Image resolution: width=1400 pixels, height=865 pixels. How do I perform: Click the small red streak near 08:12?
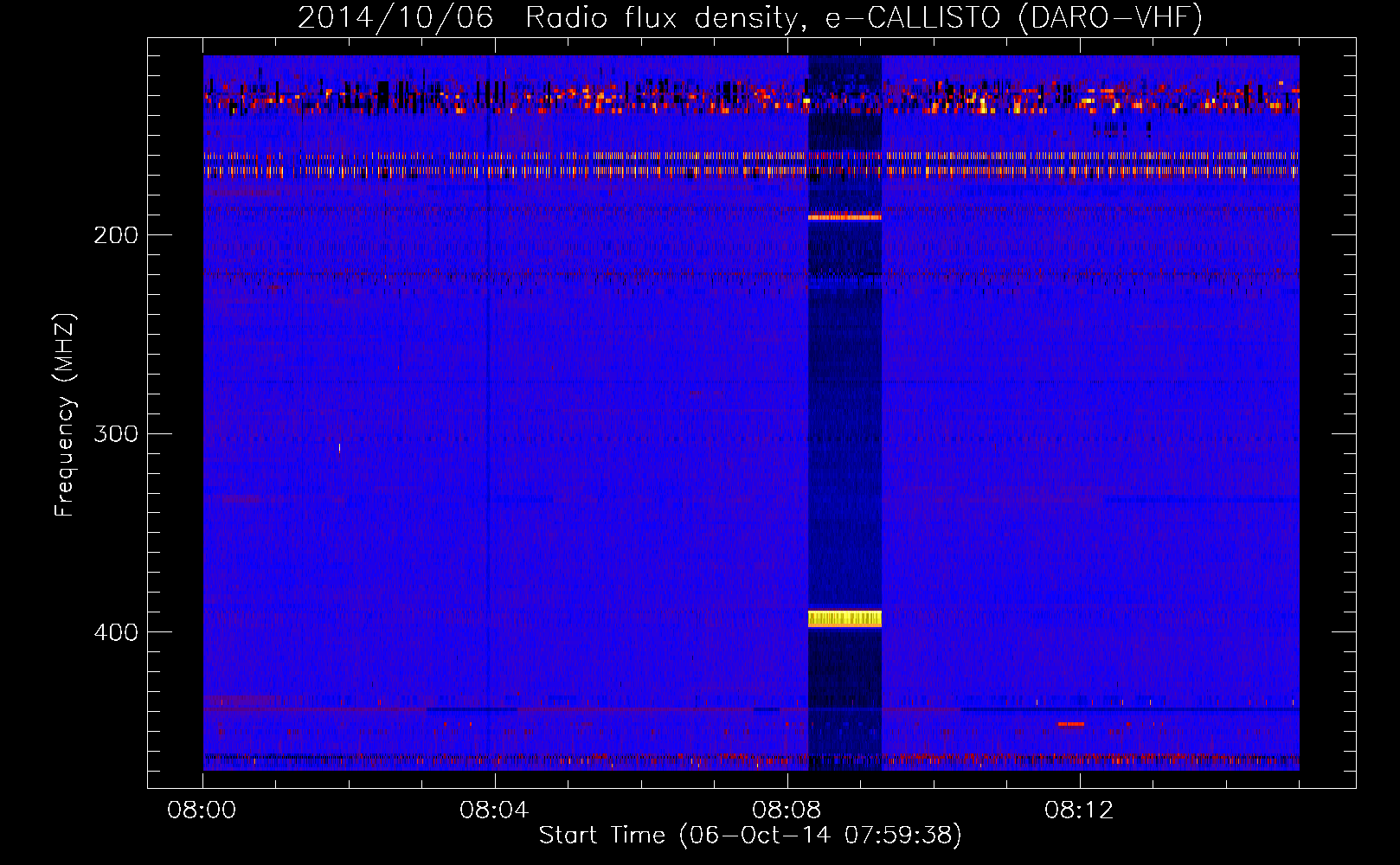pyautogui.click(x=1071, y=724)
